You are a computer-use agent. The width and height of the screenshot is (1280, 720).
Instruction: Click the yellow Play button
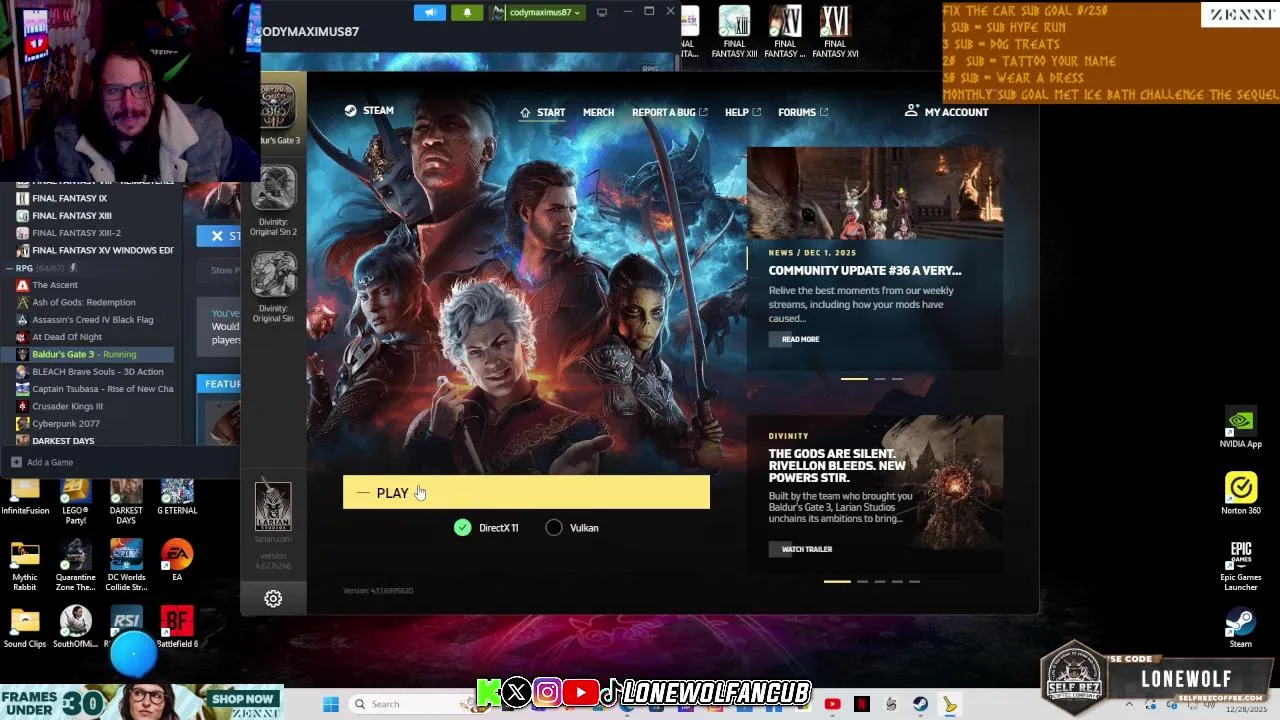point(526,492)
